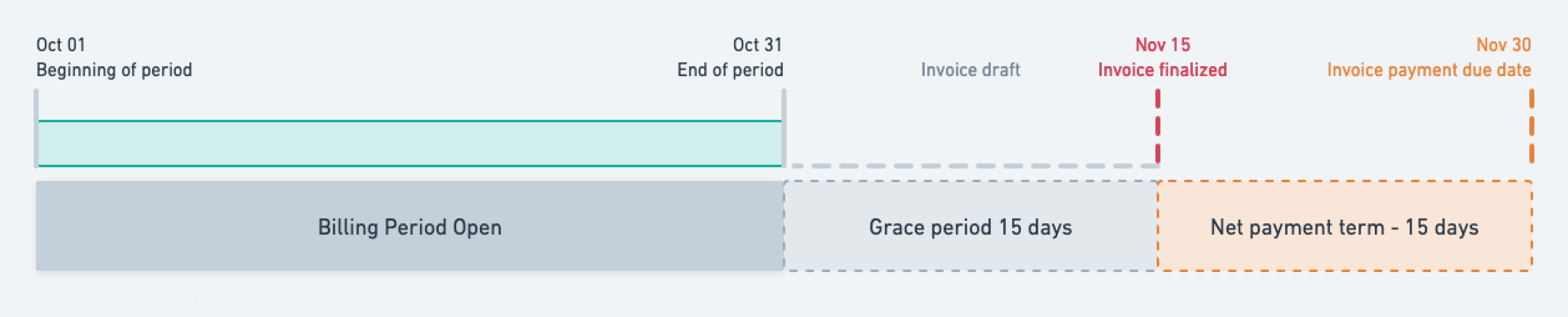The height and width of the screenshot is (317, 1568).
Task: Click the Nov 15 date label
Action: 1163,45
